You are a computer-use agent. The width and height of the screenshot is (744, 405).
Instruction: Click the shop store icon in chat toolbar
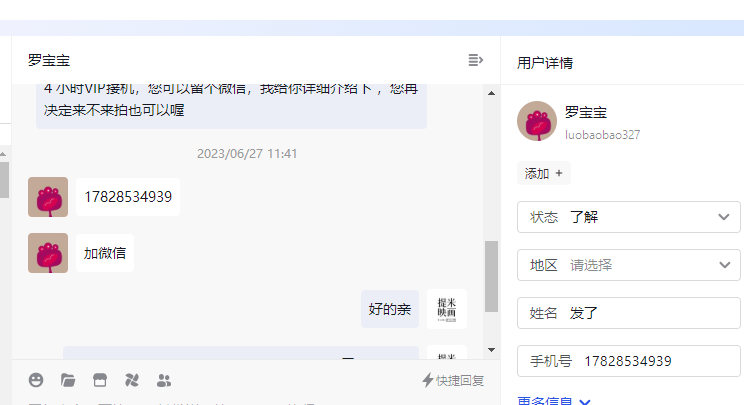point(100,380)
